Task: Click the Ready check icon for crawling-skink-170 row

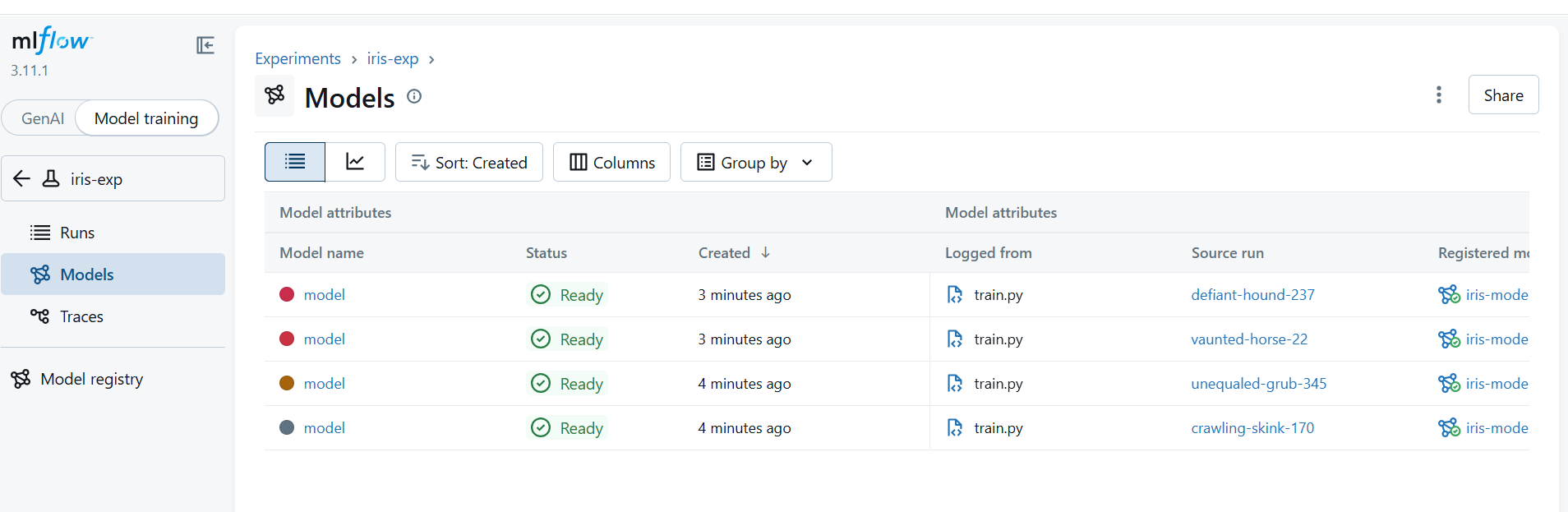Action: point(541,427)
